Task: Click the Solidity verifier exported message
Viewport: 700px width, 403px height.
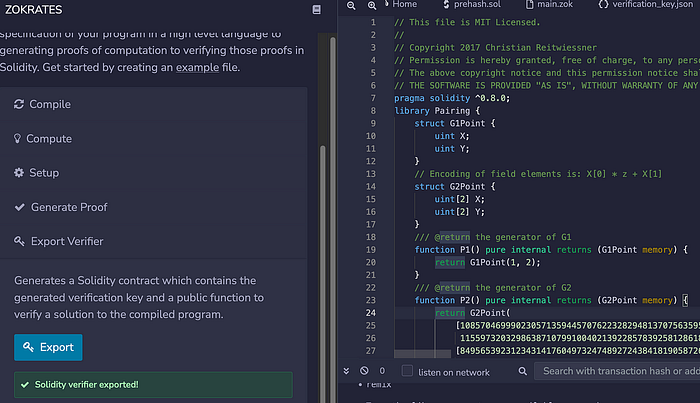Action: pyautogui.click(x=153, y=385)
